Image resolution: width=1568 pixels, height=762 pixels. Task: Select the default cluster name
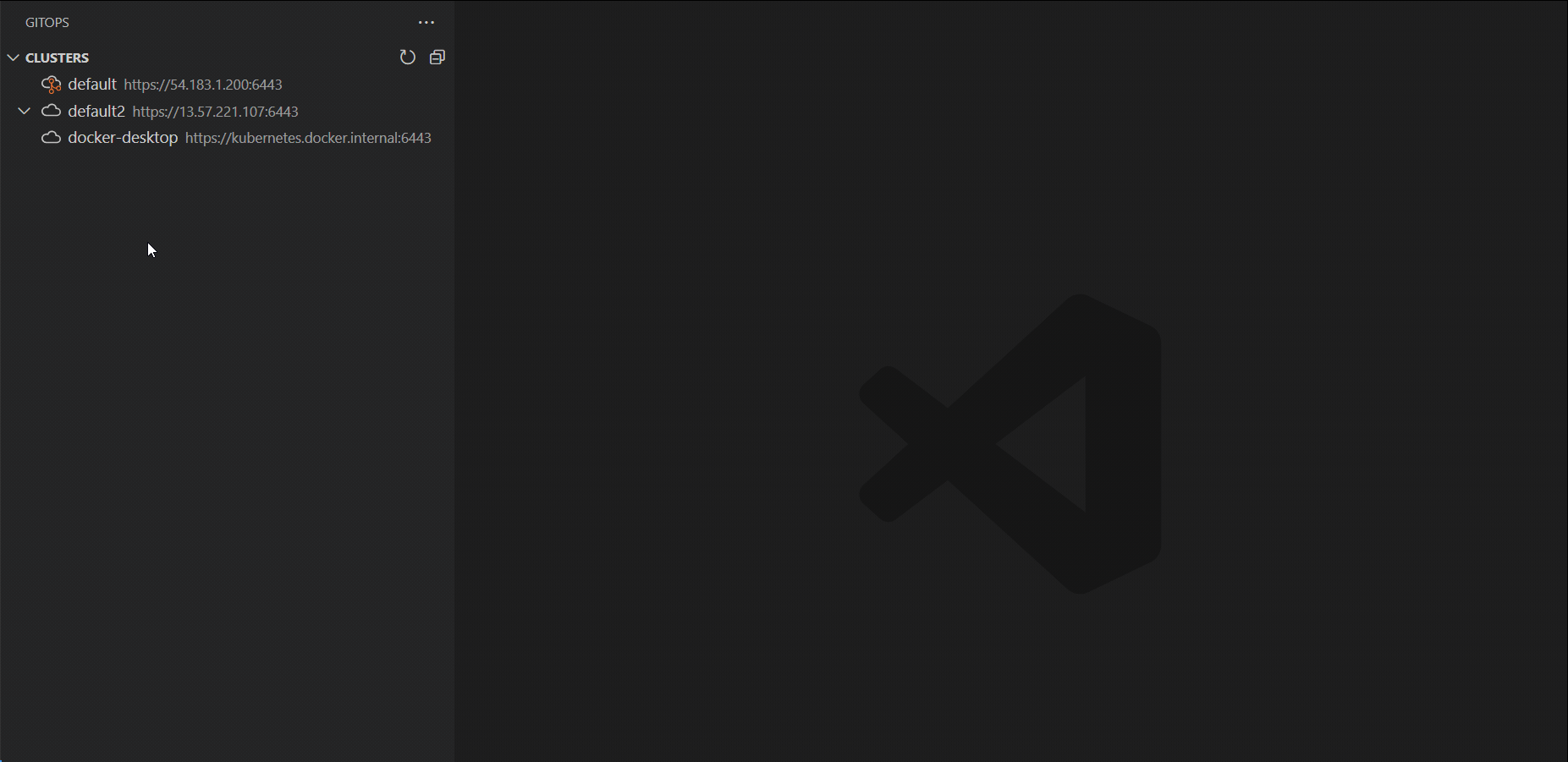[x=92, y=85]
